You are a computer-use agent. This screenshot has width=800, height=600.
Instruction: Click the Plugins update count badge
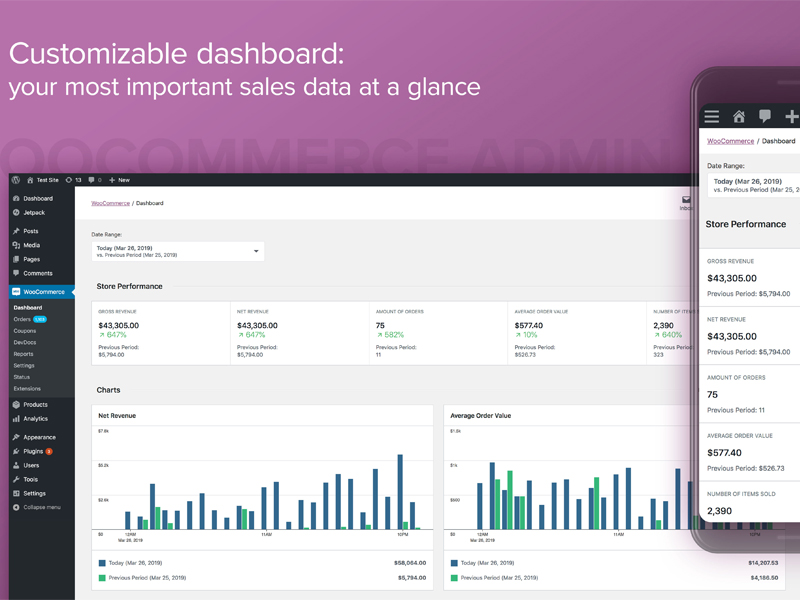pos(49,452)
